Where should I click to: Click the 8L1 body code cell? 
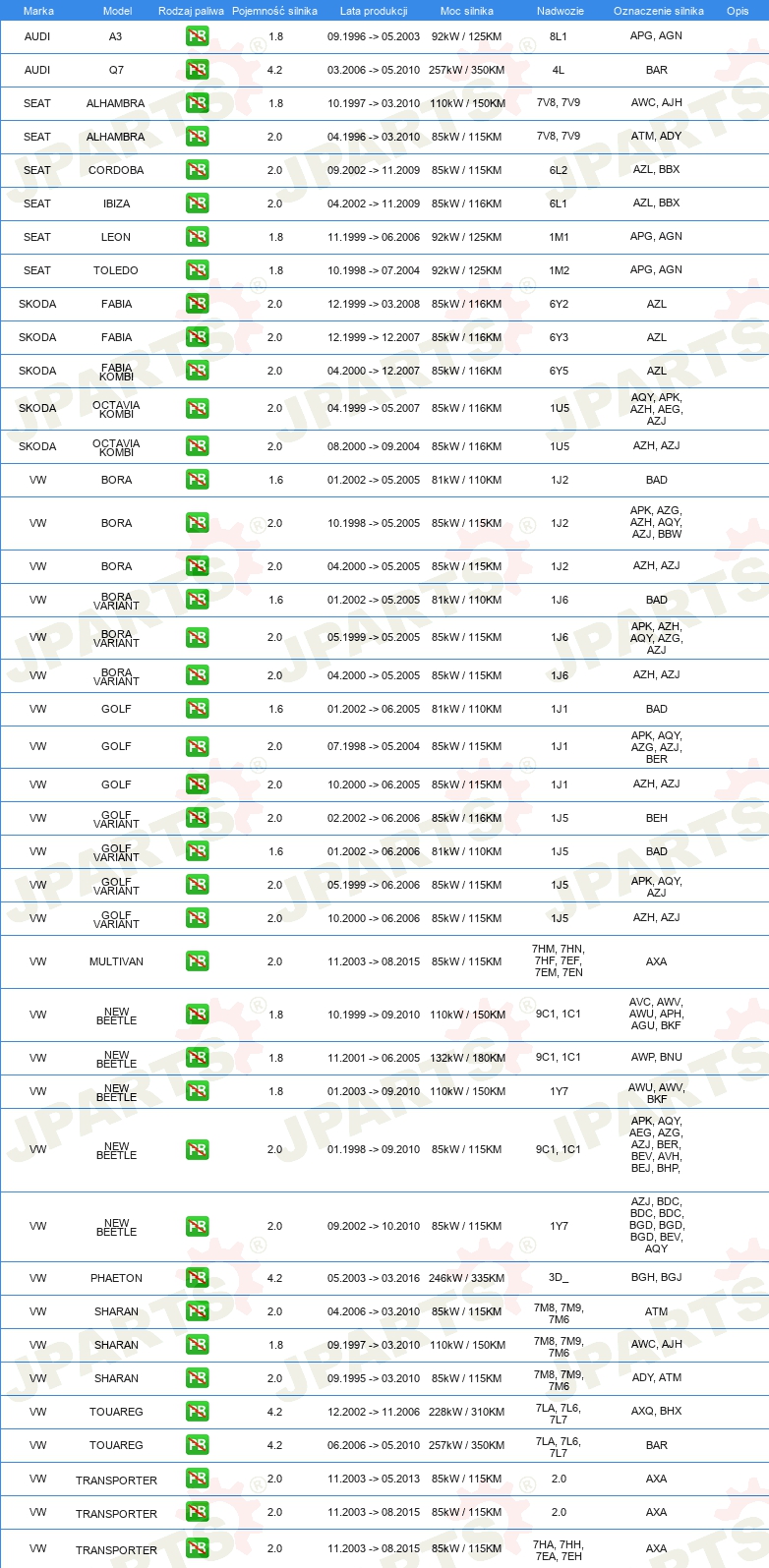point(559,36)
